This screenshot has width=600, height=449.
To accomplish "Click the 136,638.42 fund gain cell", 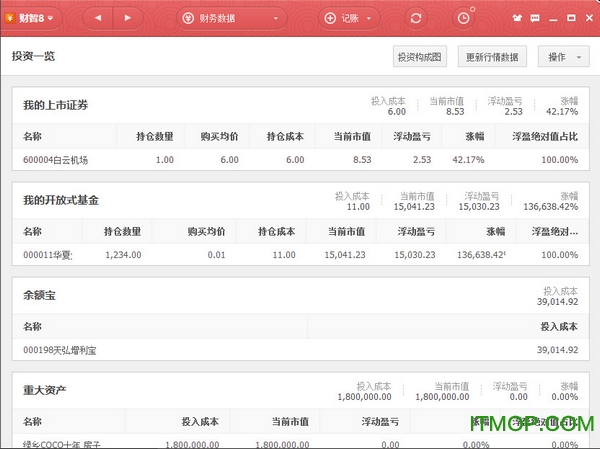I will (x=481, y=255).
